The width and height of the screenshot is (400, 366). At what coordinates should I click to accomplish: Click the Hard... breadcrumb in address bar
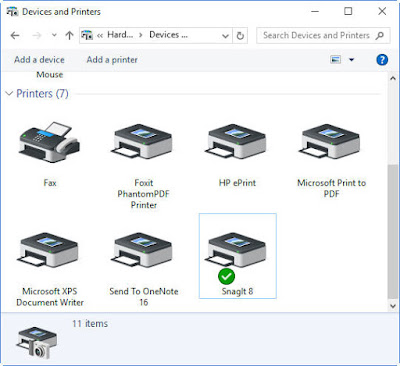pos(120,35)
